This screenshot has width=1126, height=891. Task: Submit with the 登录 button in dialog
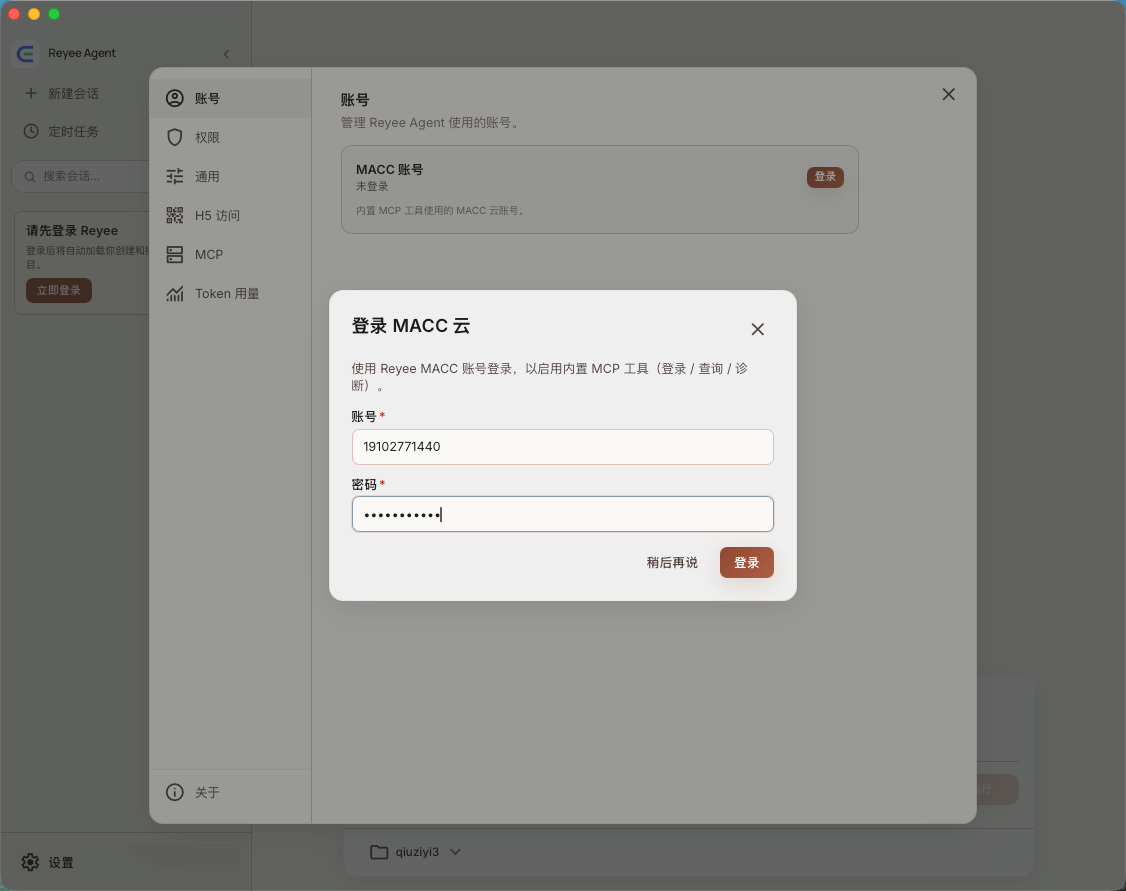[747, 562]
